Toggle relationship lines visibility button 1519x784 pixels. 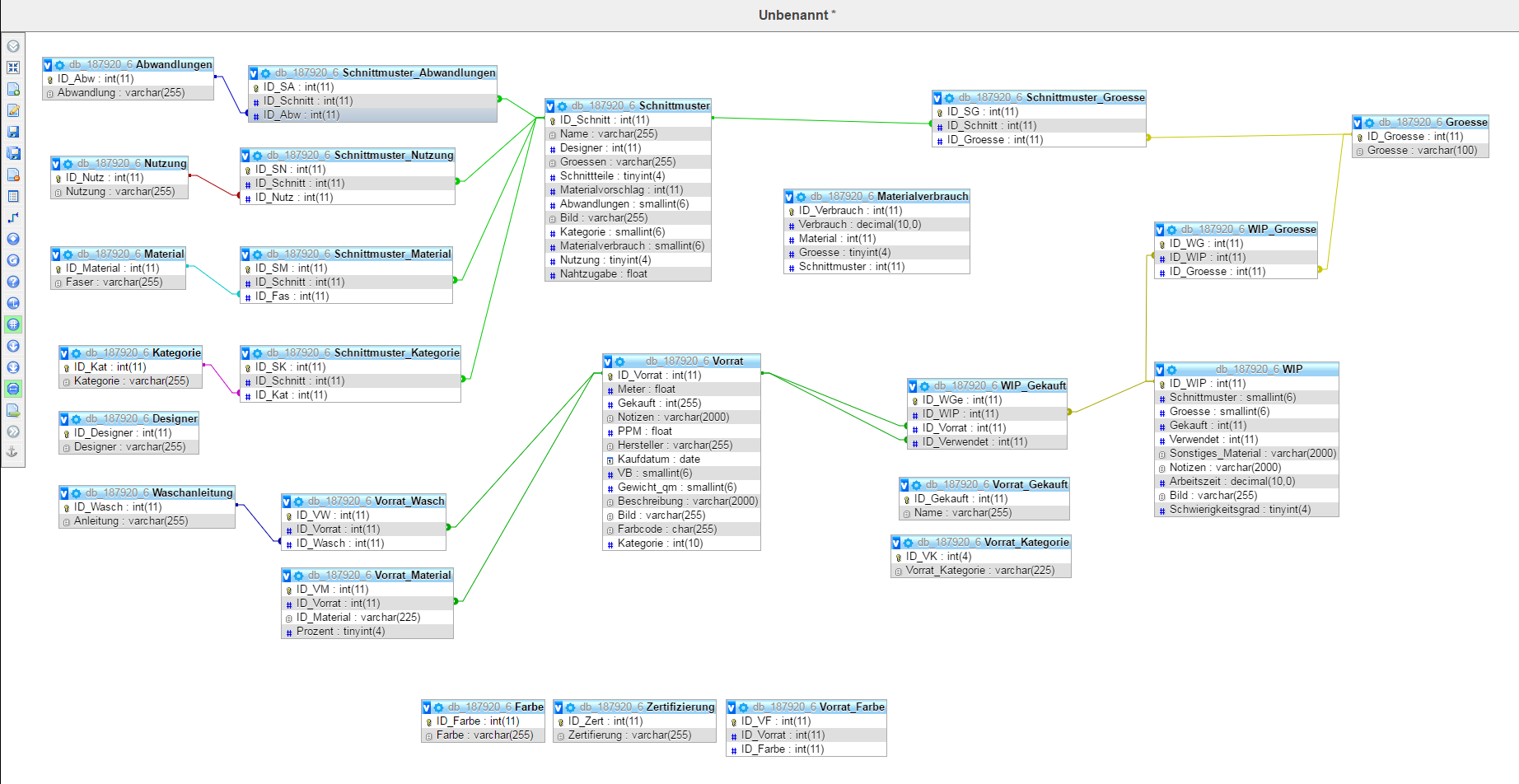click(x=13, y=389)
